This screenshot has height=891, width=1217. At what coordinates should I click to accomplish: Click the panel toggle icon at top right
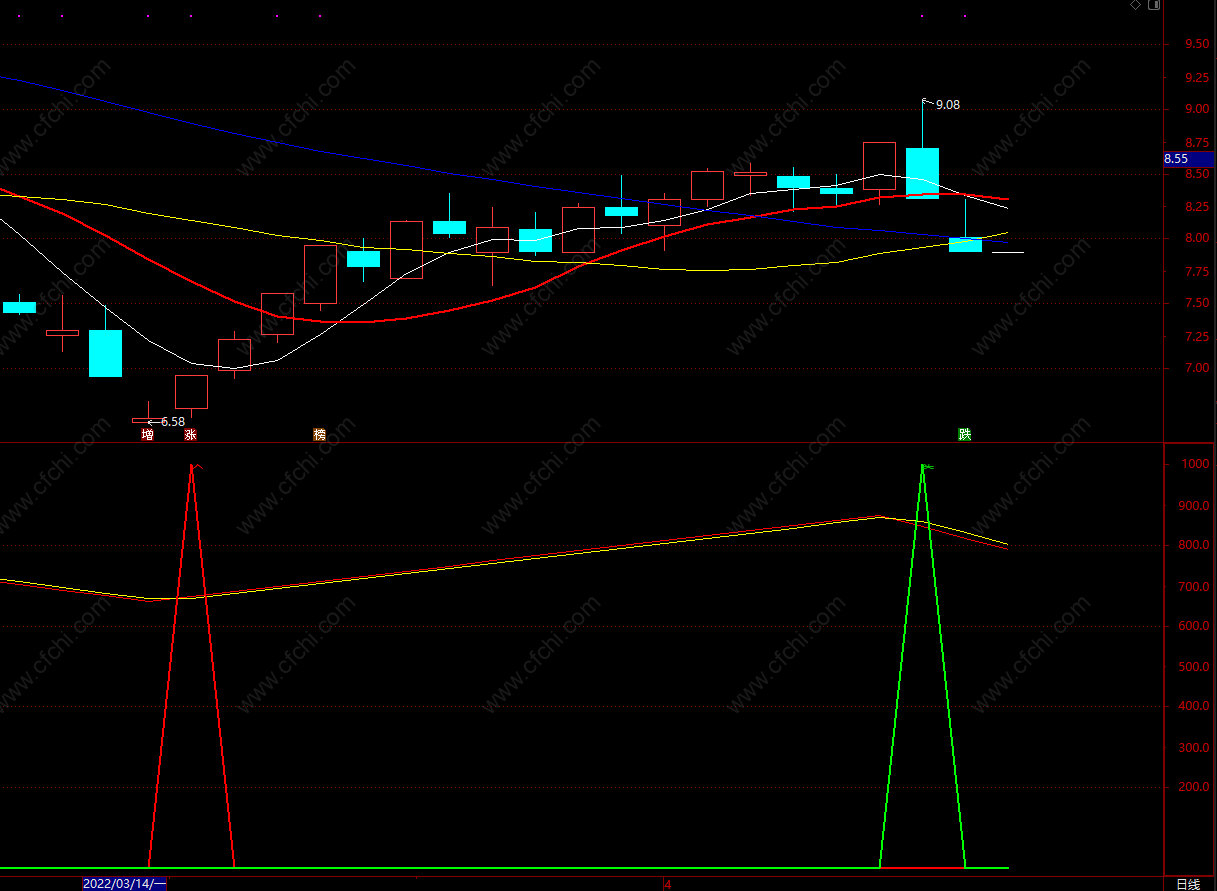coord(1154,5)
